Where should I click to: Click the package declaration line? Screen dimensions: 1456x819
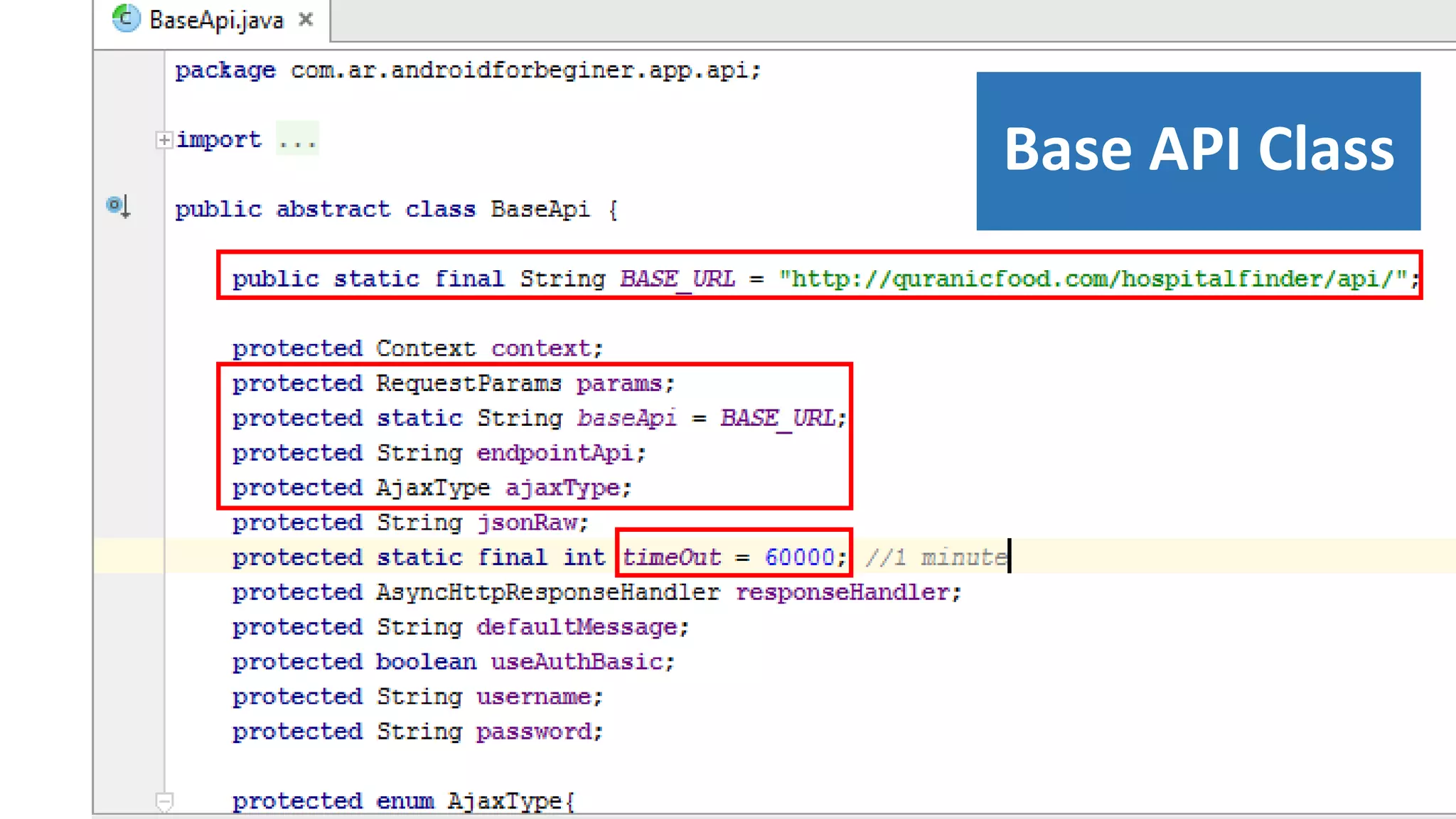468,70
